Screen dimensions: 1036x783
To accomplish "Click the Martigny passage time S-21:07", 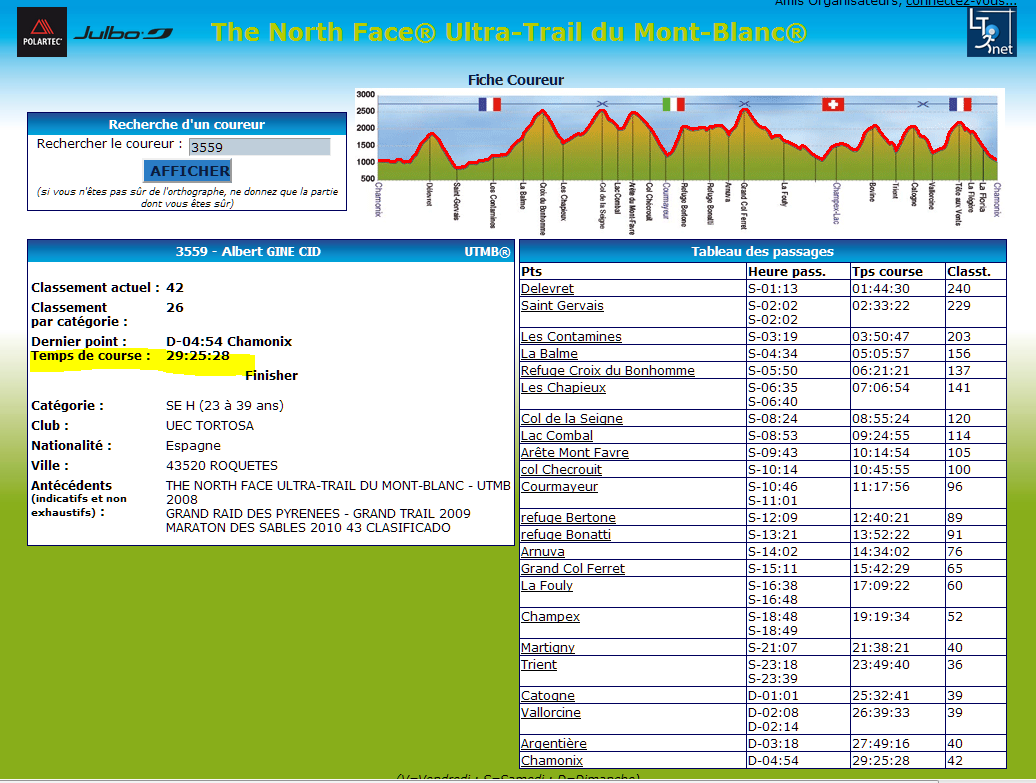I will (772, 648).
